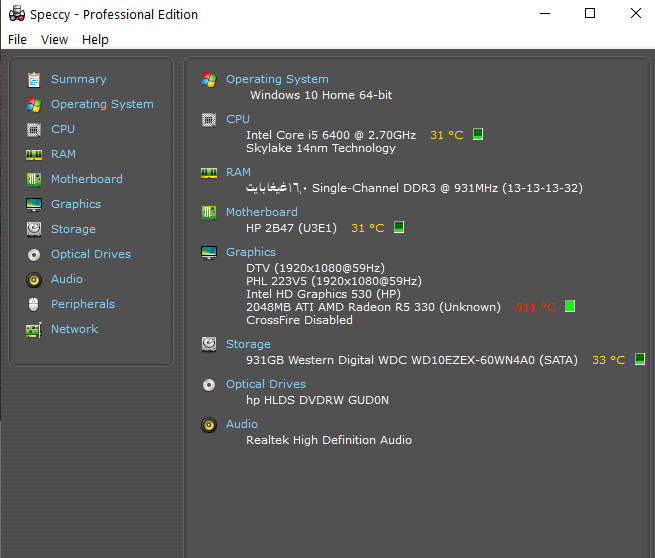Select Operating System in the sidebar list
Viewport: 655px width, 558px height.
click(102, 104)
